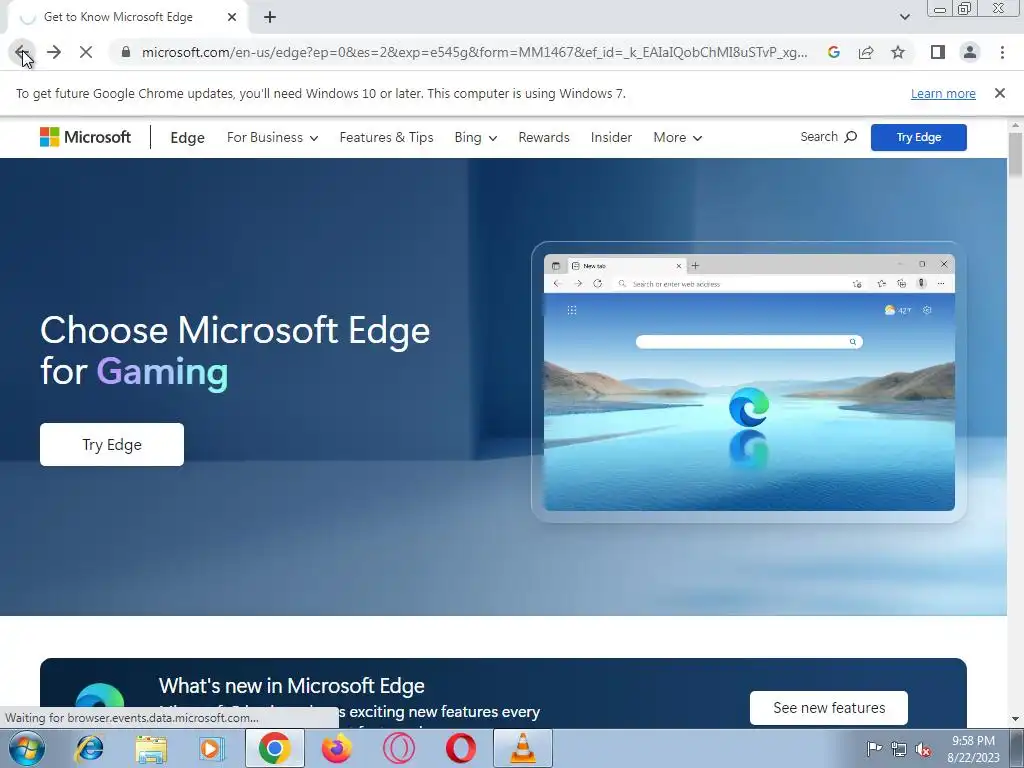Go to the Rewards page

coord(544,137)
